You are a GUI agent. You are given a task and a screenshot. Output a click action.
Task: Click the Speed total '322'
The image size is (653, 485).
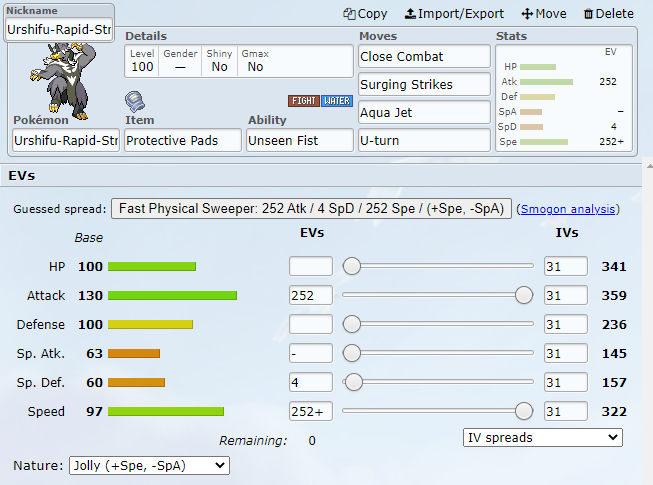pyautogui.click(x=614, y=412)
